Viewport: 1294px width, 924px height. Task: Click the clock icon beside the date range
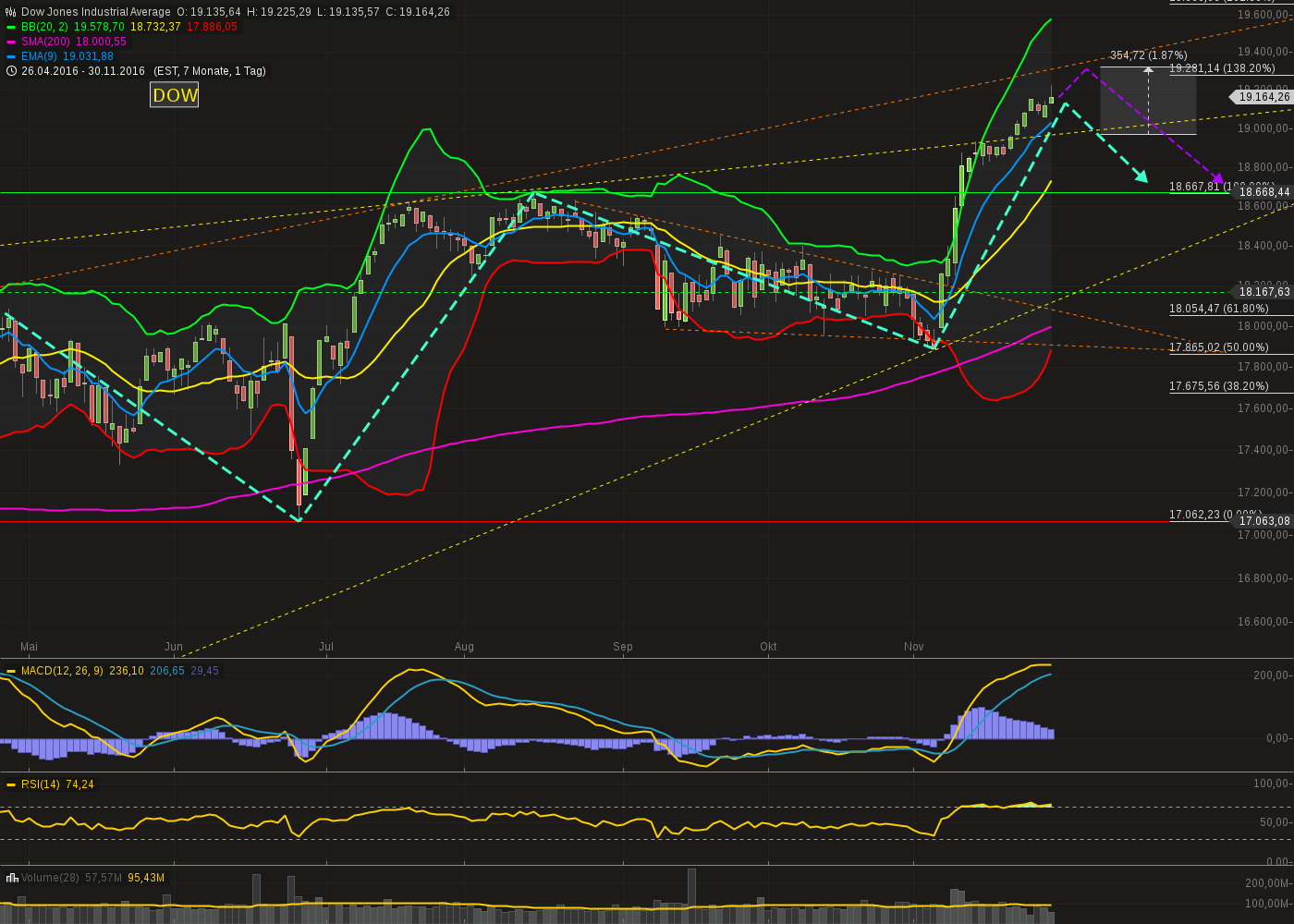tap(11, 71)
